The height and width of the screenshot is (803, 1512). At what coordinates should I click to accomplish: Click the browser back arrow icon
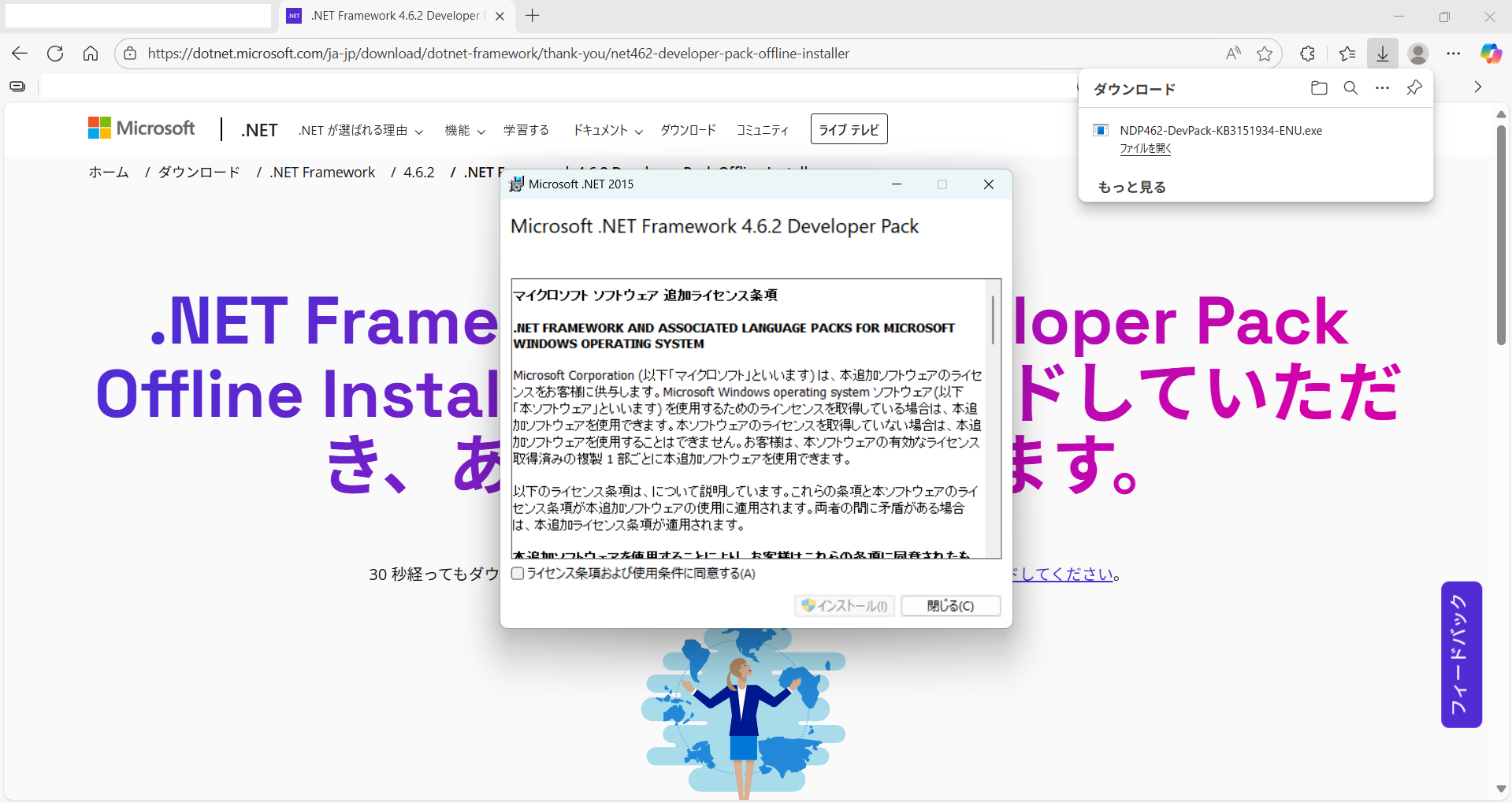point(20,54)
